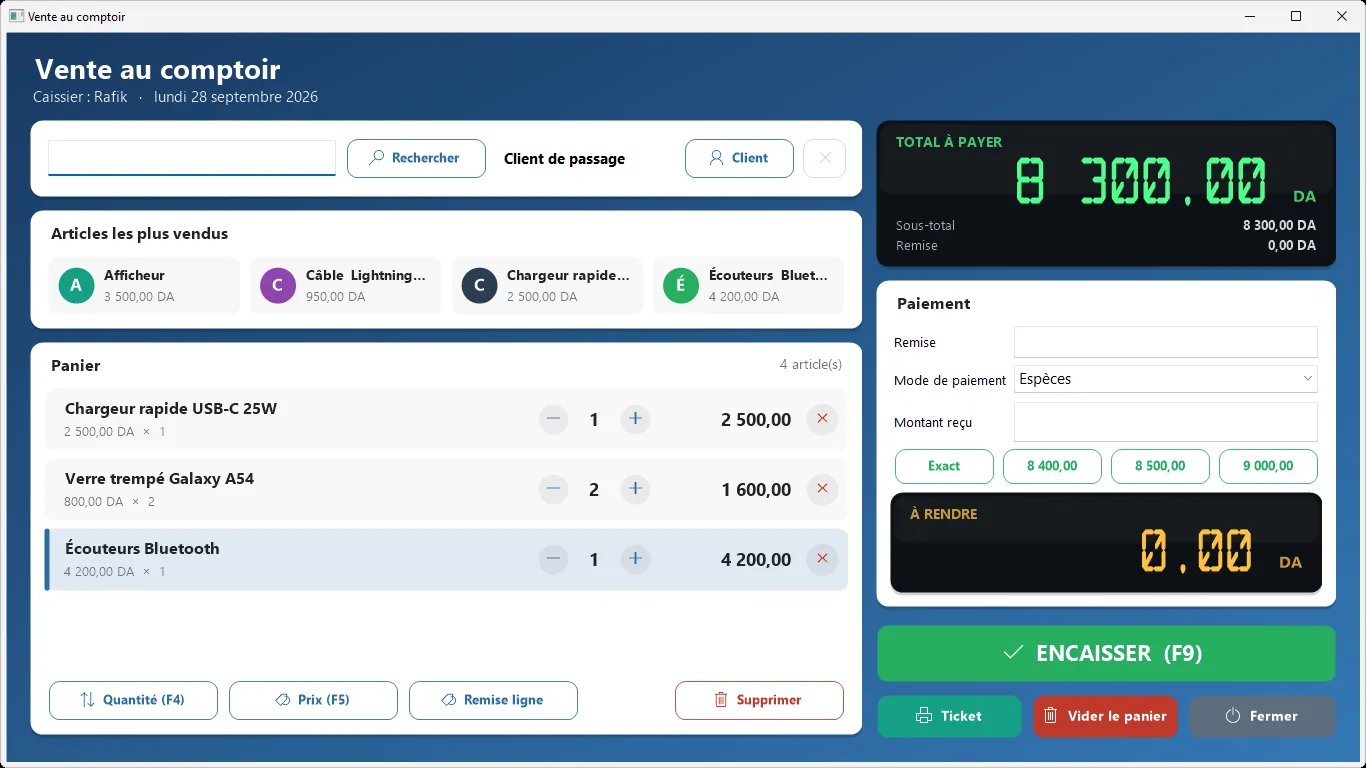
Task: Select the Verre trempé Galaxy A54 row
Action: pos(446,489)
